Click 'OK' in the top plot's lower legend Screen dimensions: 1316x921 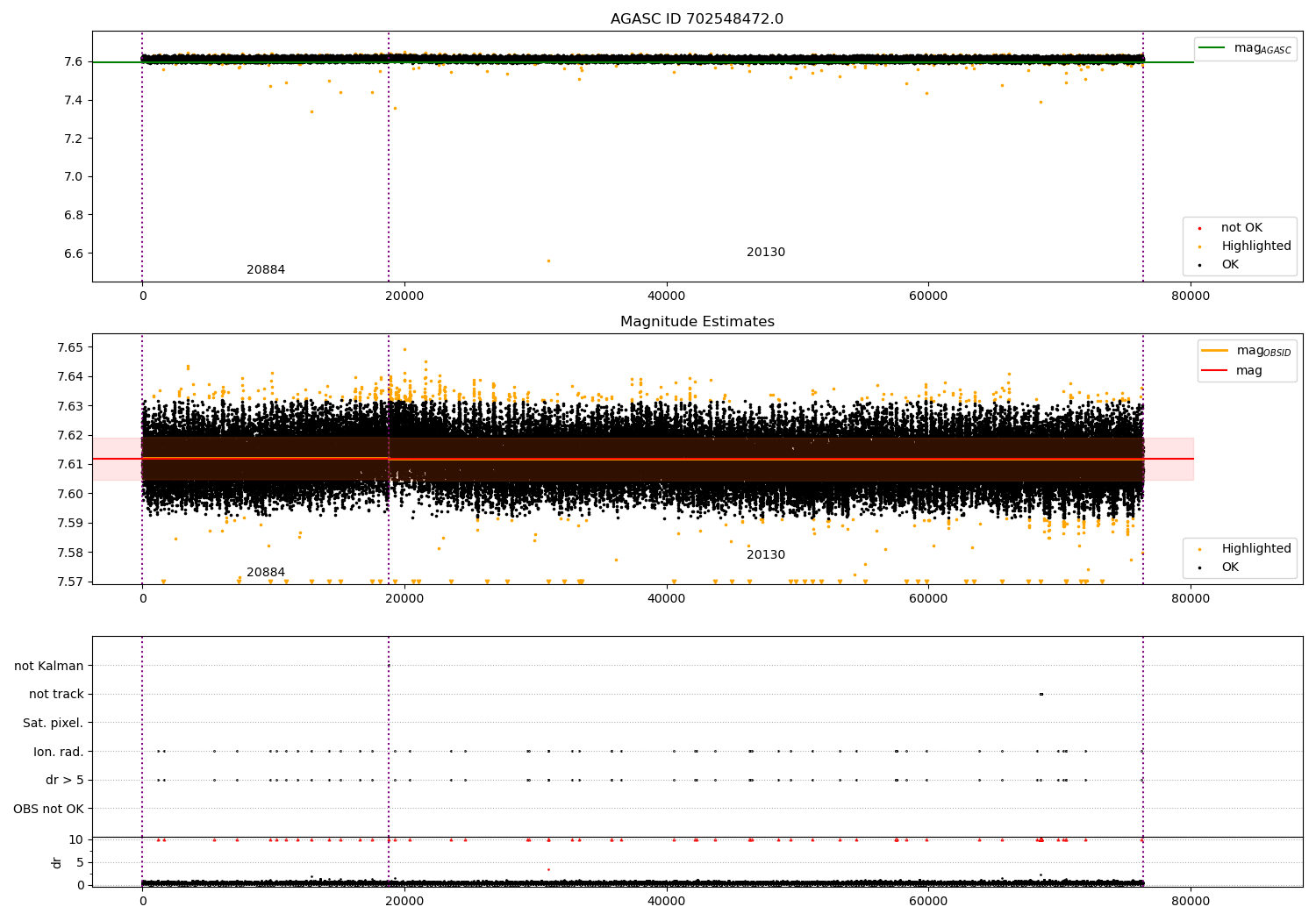point(1230,265)
